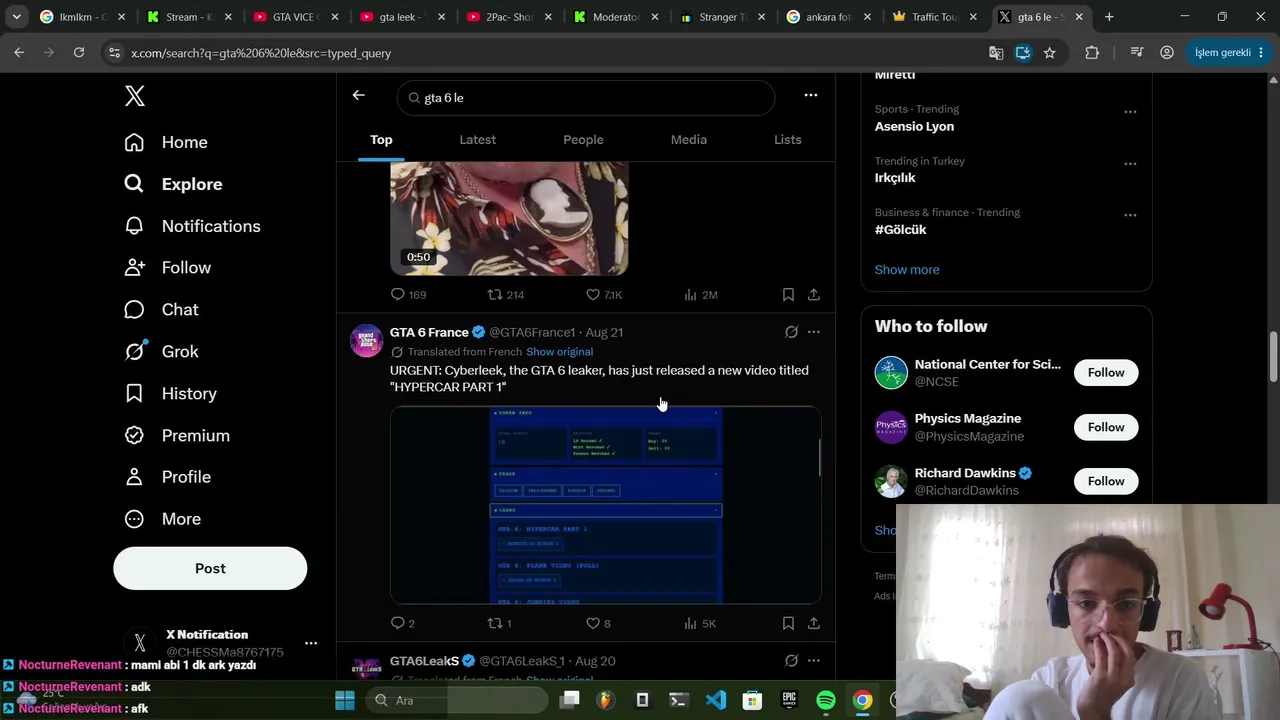
Task: Switch to the Stranger T browser tab
Action: pos(721,17)
